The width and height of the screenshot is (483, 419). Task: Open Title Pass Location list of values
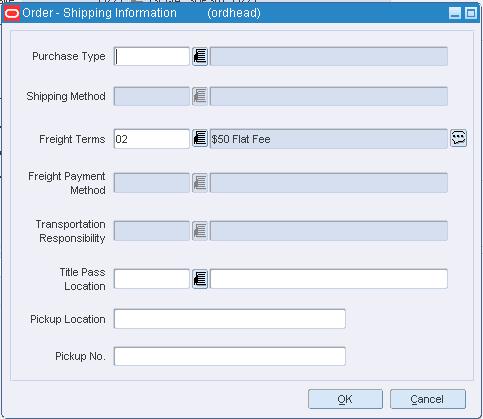[x=200, y=279]
